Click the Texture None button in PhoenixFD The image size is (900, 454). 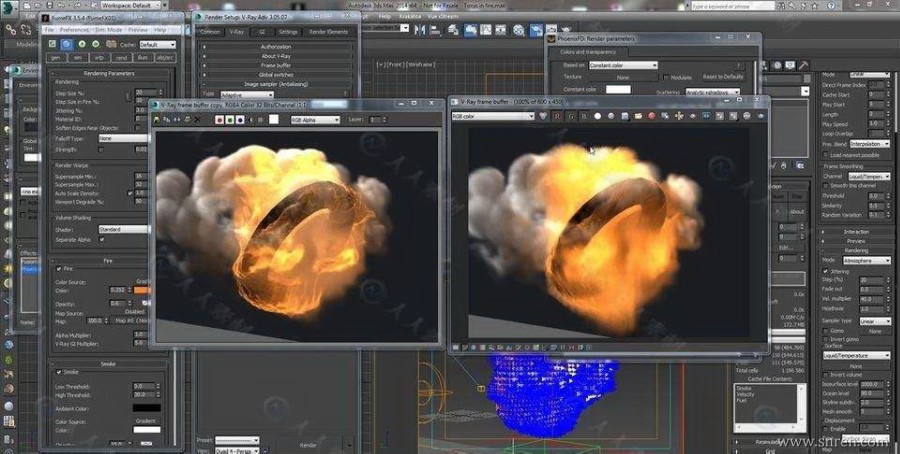coord(623,77)
